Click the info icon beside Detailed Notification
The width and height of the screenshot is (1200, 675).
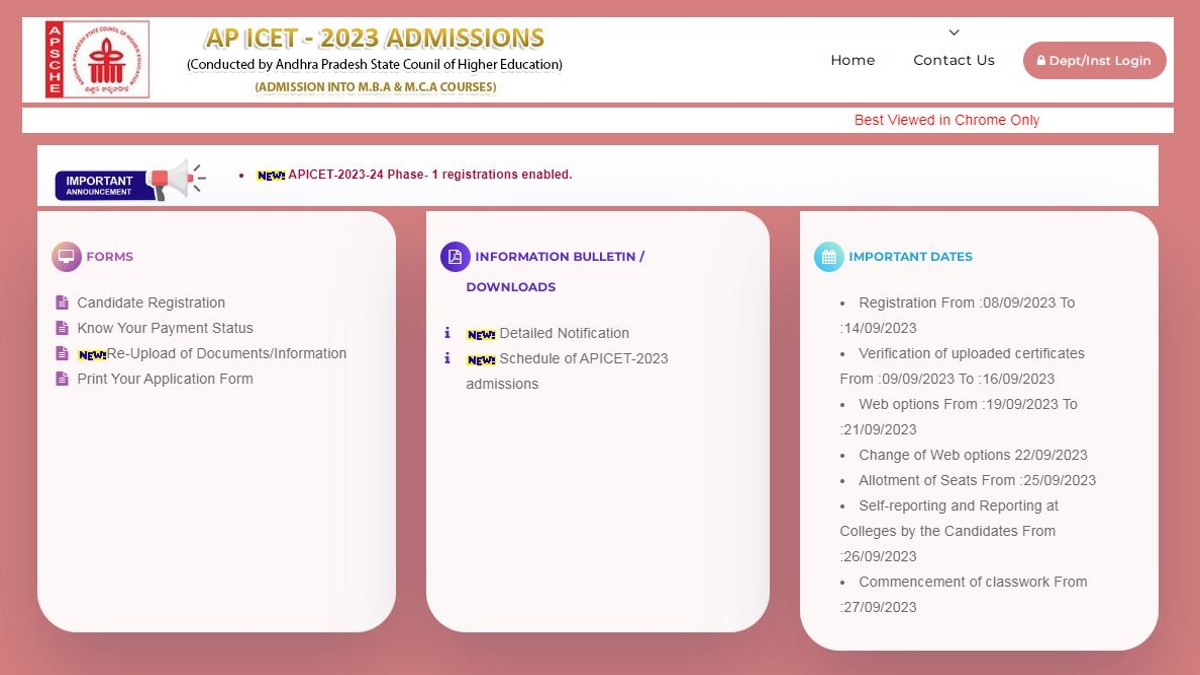(447, 333)
